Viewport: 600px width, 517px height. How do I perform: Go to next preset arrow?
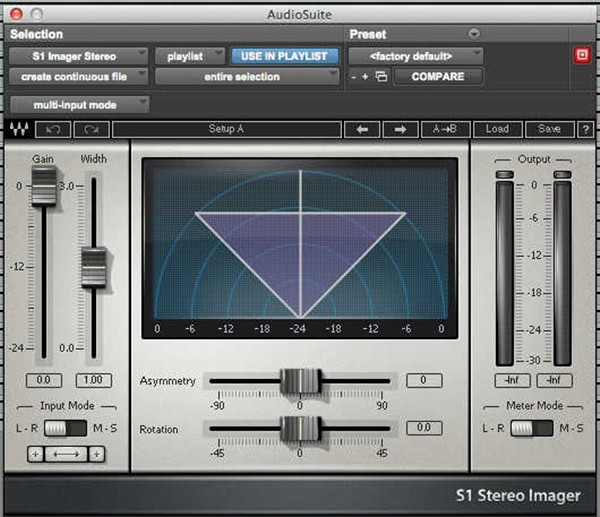[400, 129]
